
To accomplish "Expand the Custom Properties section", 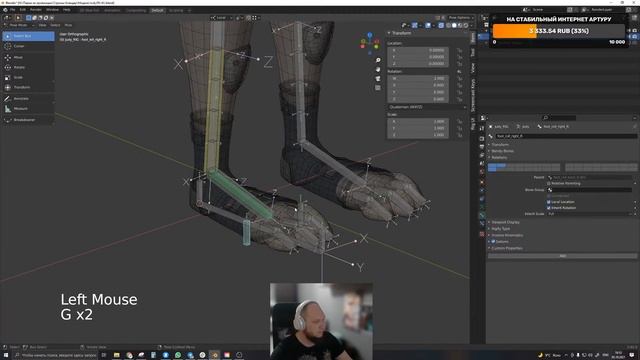I will pyautogui.click(x=507, y=248).
